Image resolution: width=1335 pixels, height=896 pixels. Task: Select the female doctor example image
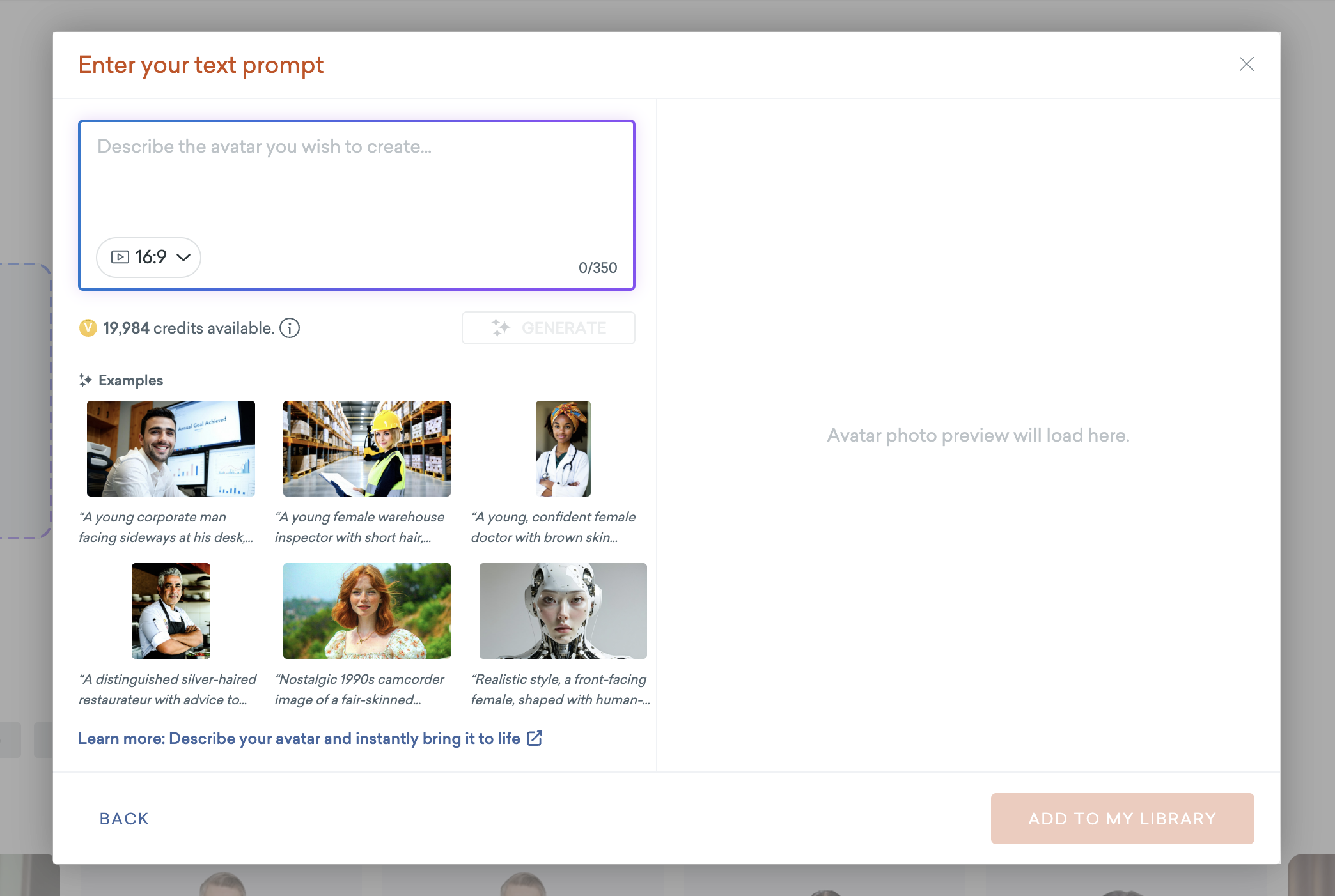pos(563,448)
